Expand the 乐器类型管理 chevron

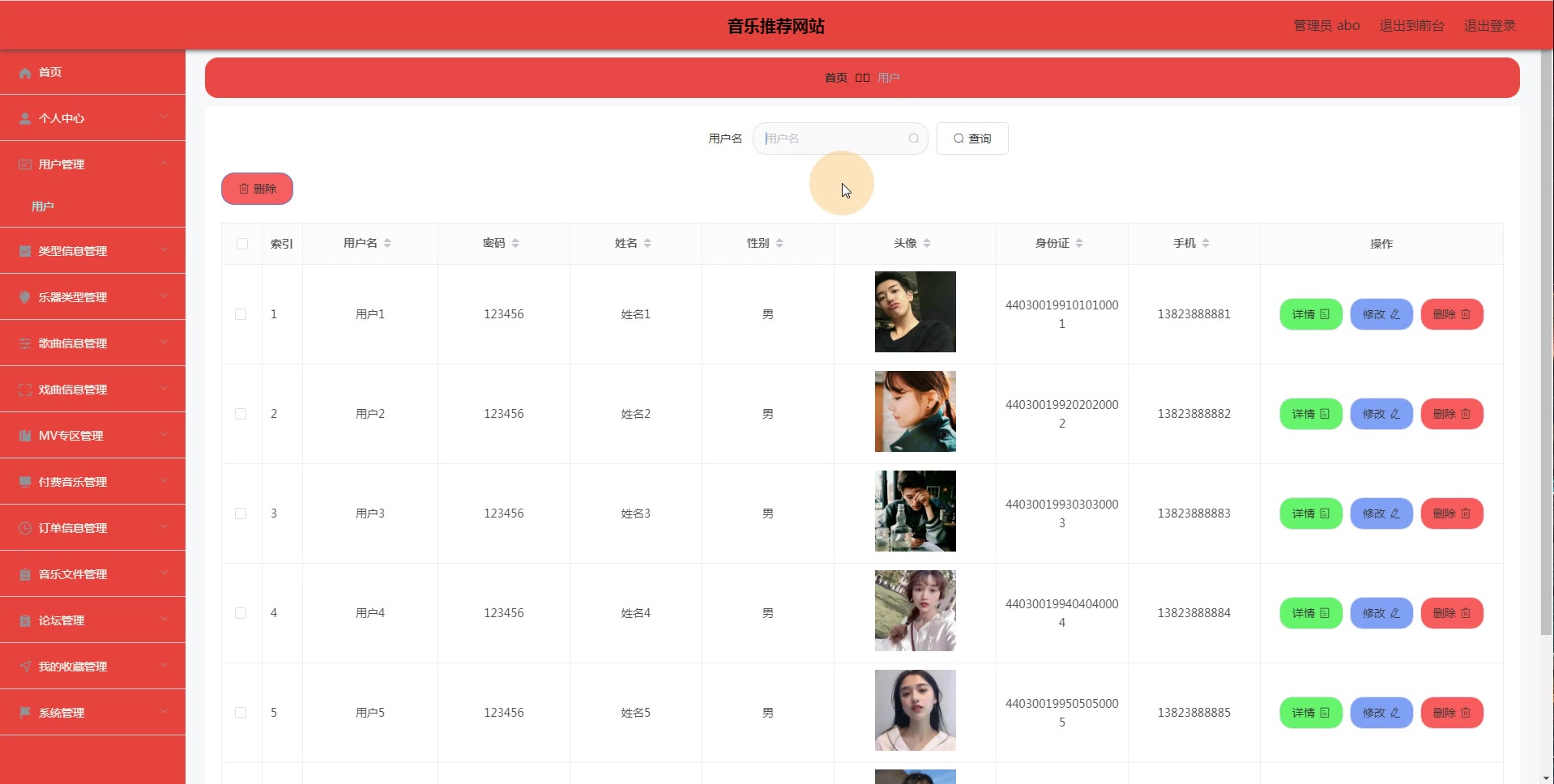click(164, 296)
